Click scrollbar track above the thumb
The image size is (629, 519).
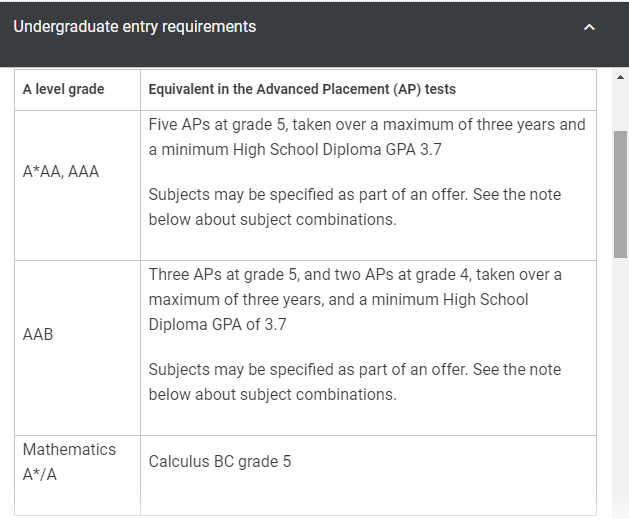tap(620, 105)
